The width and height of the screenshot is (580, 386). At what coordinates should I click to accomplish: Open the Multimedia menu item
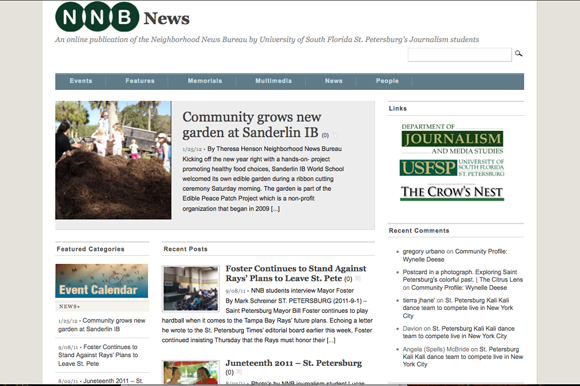(x=273, y=81)
